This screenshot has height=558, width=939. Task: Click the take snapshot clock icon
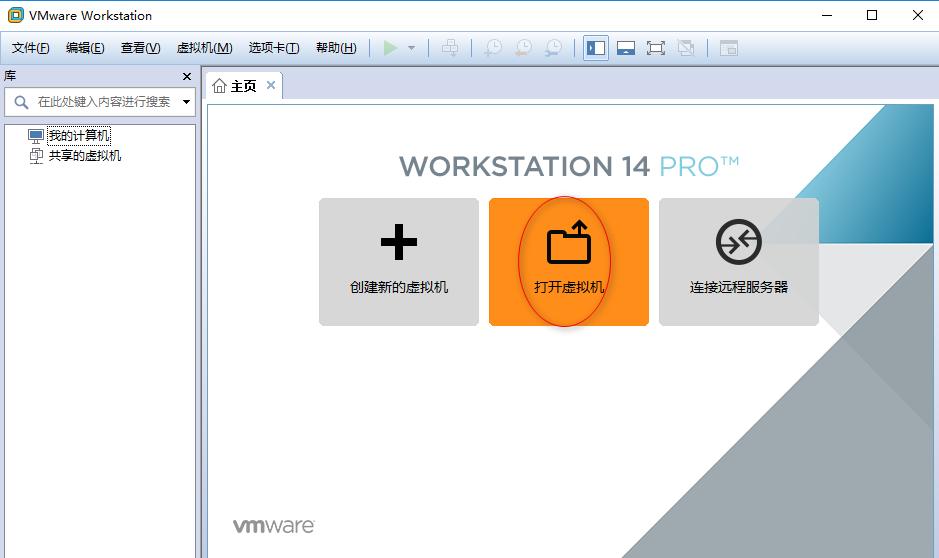point(492,48)
